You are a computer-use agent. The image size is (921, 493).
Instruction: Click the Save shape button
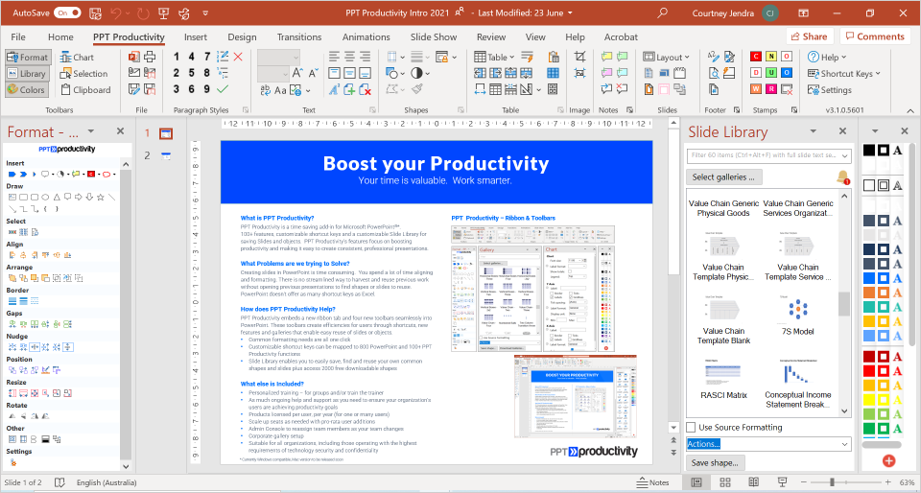point(714,462)
